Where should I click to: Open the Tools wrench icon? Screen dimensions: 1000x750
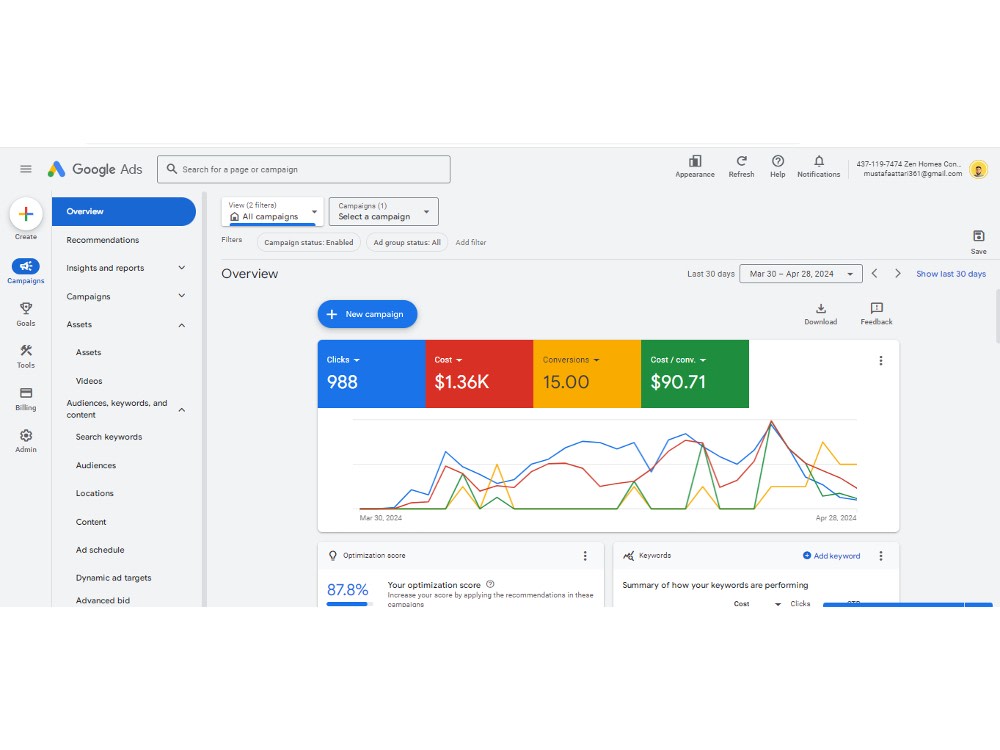pos(26,351)
